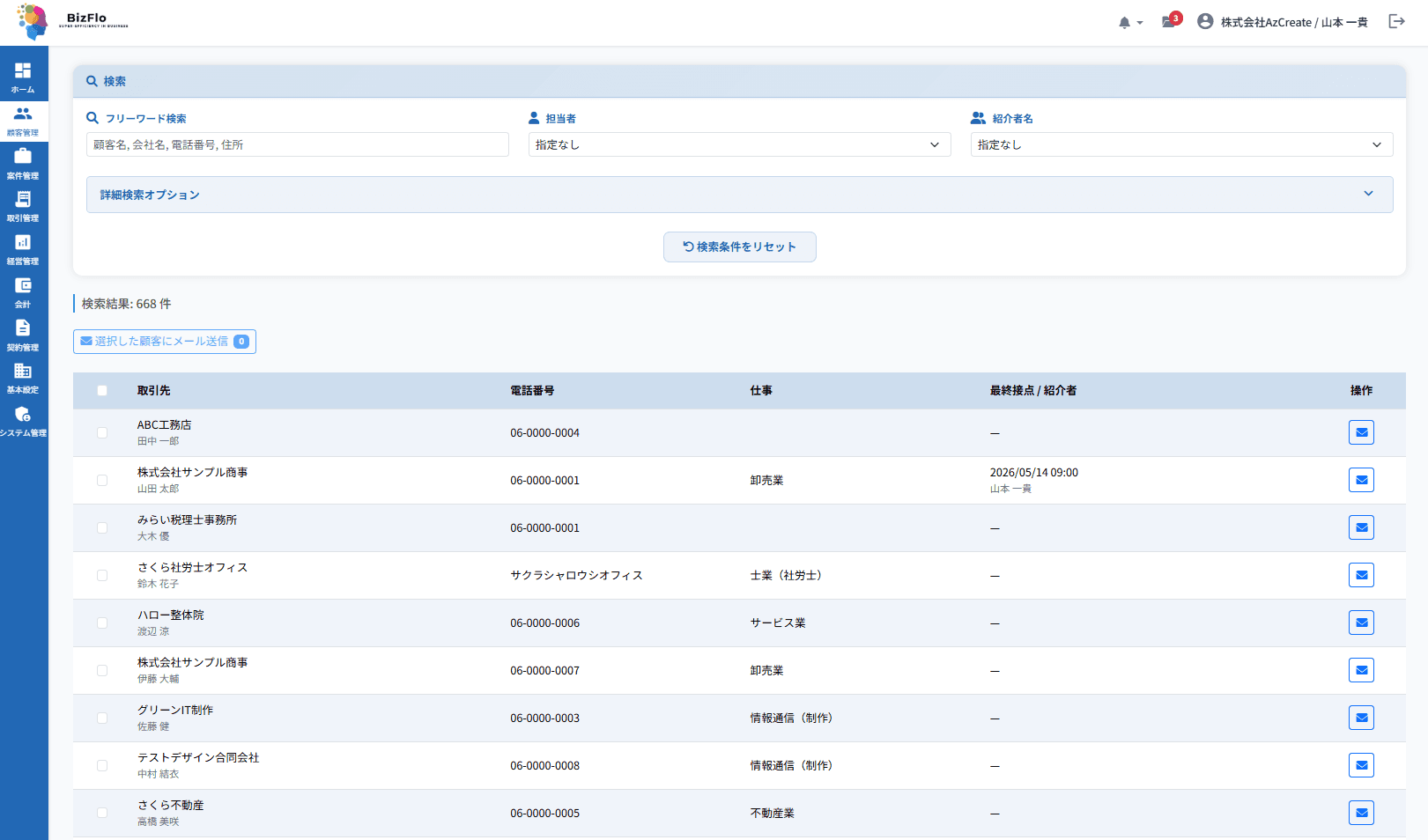Click 2026/05/14 09:00 last contact entry
This screenshot has height=840, width=1428.
click(x=1033, y=473)
